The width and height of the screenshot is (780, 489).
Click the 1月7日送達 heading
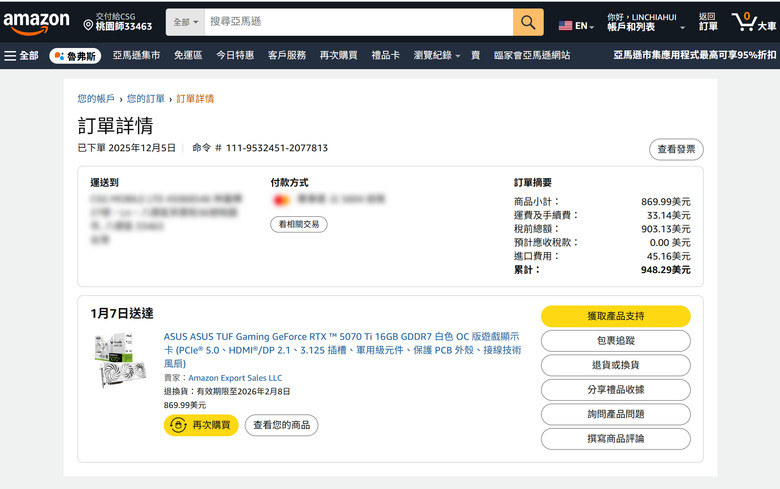point(122,313)
